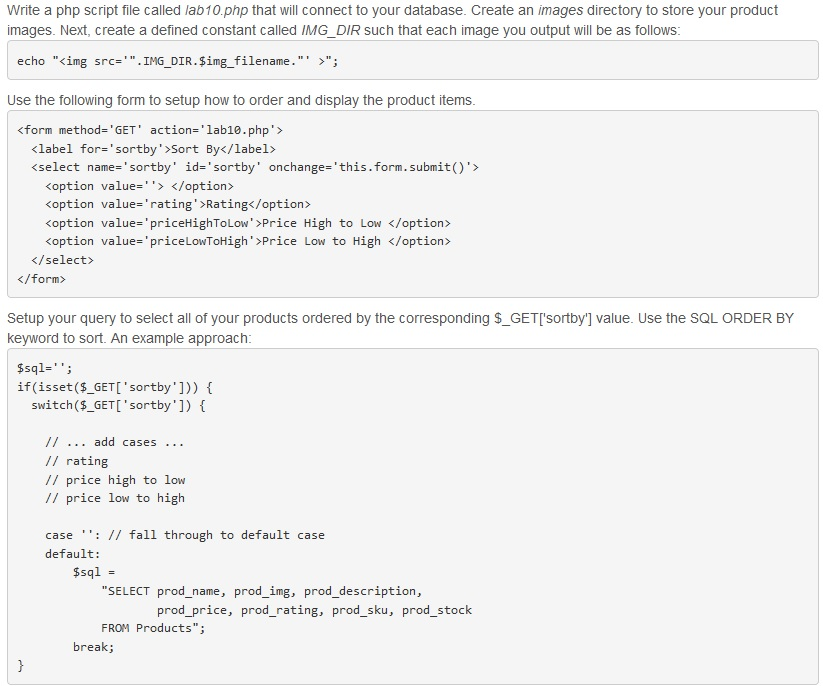823x686 pixels.
Task: Click the italic IMG_DIR constant text
Action: [331, 30]
